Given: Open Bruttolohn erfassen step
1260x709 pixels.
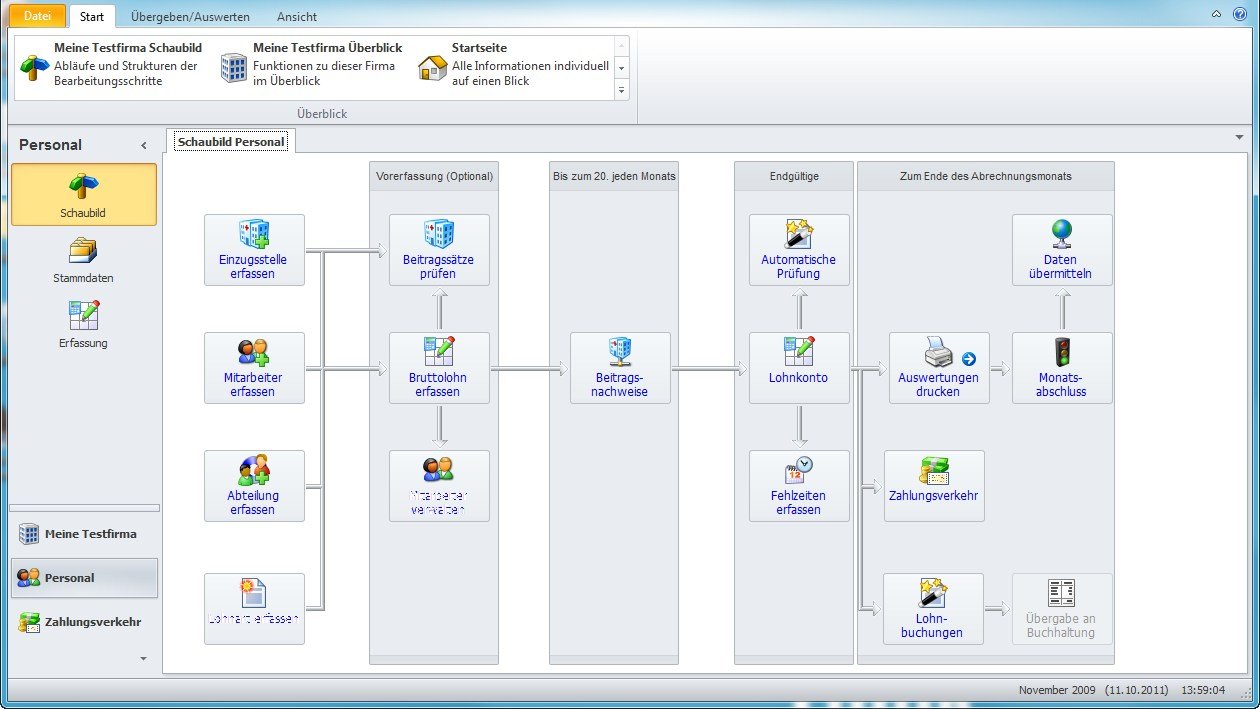Looking at the screenshot, I should click(439, 353).
